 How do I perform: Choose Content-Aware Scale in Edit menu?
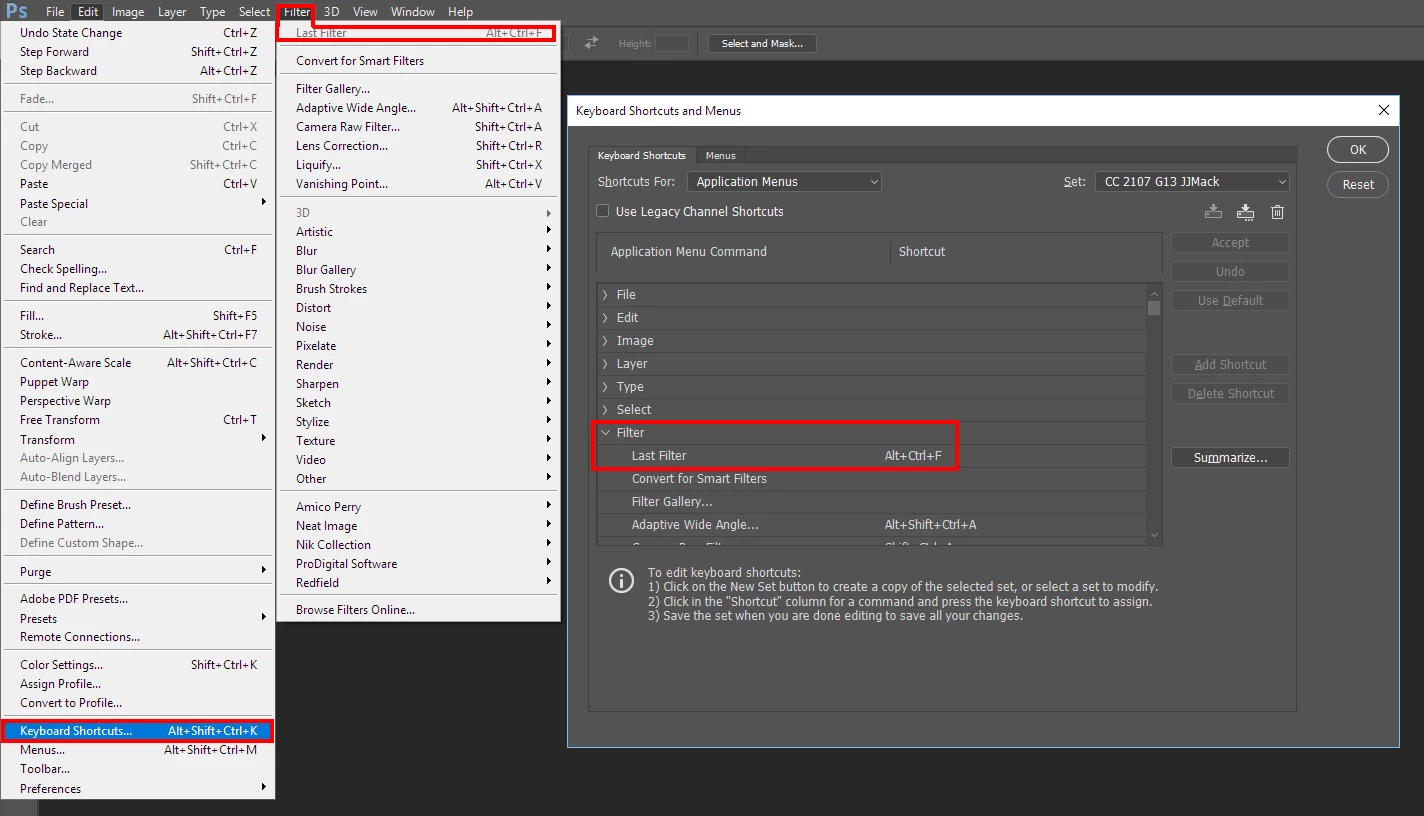coord(137,363)
